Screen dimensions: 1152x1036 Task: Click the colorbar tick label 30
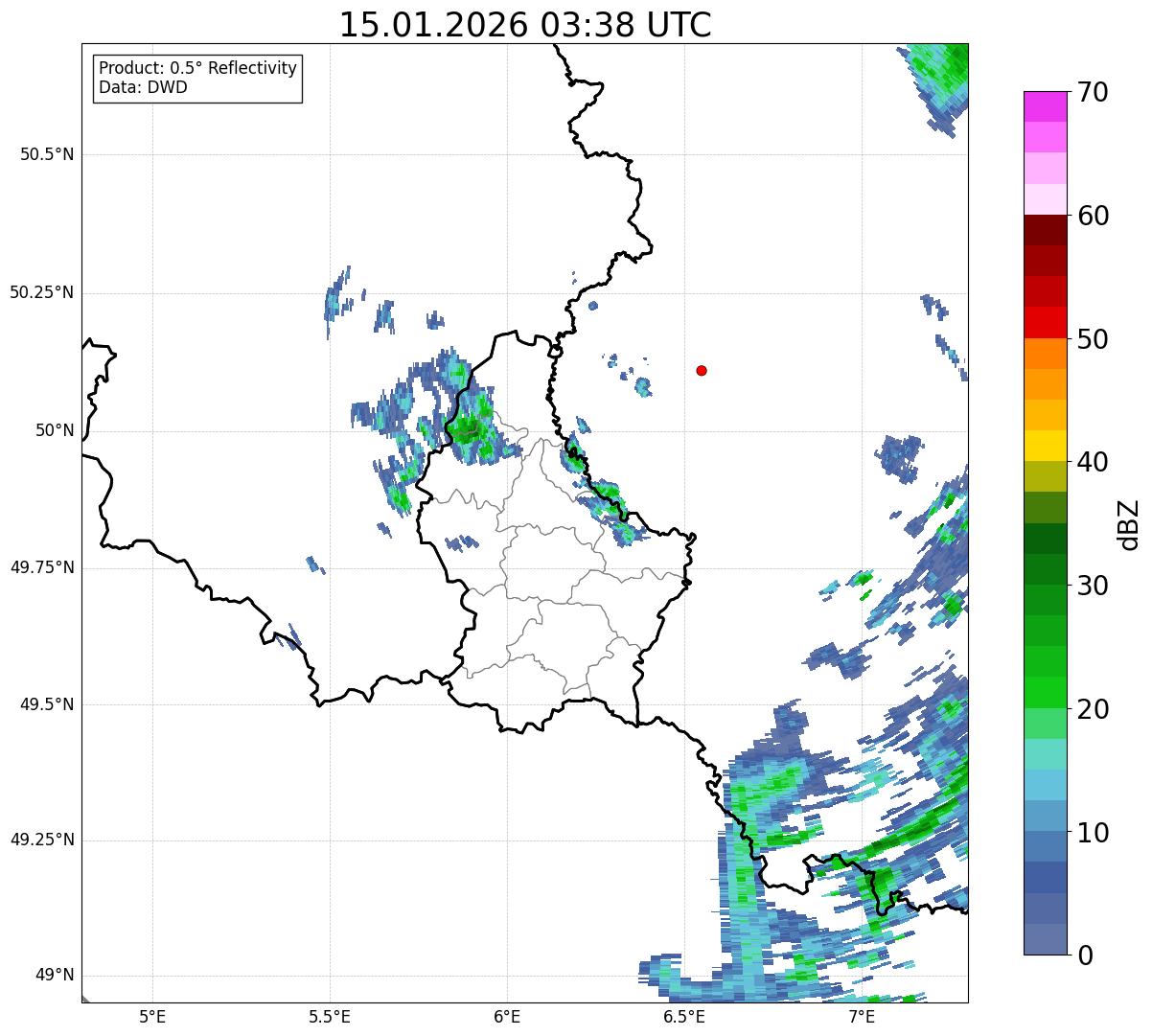[1093, 586]
